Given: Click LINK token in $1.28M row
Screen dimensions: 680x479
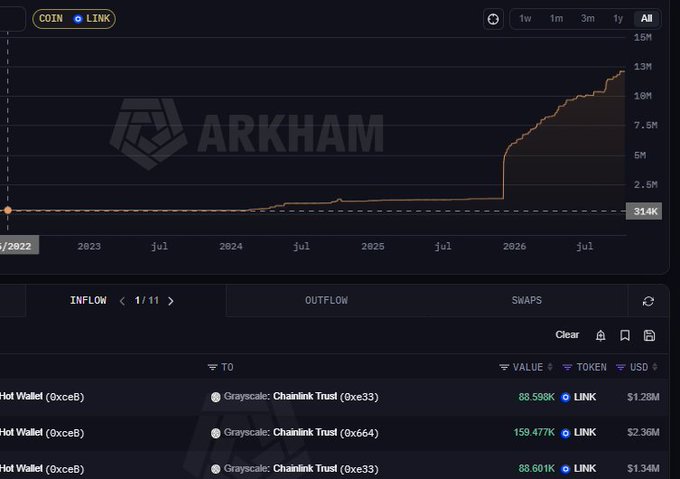Looking at the screenshot, I should [x=579, y=397].
